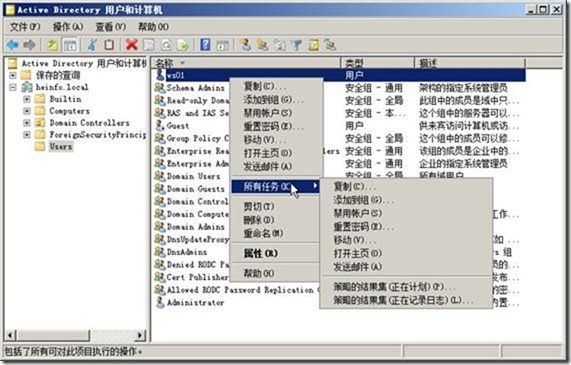Viewport: 571px width, 365px height.
Task: Open the 文件(F) menu
Action: click(x=25, y=27)
